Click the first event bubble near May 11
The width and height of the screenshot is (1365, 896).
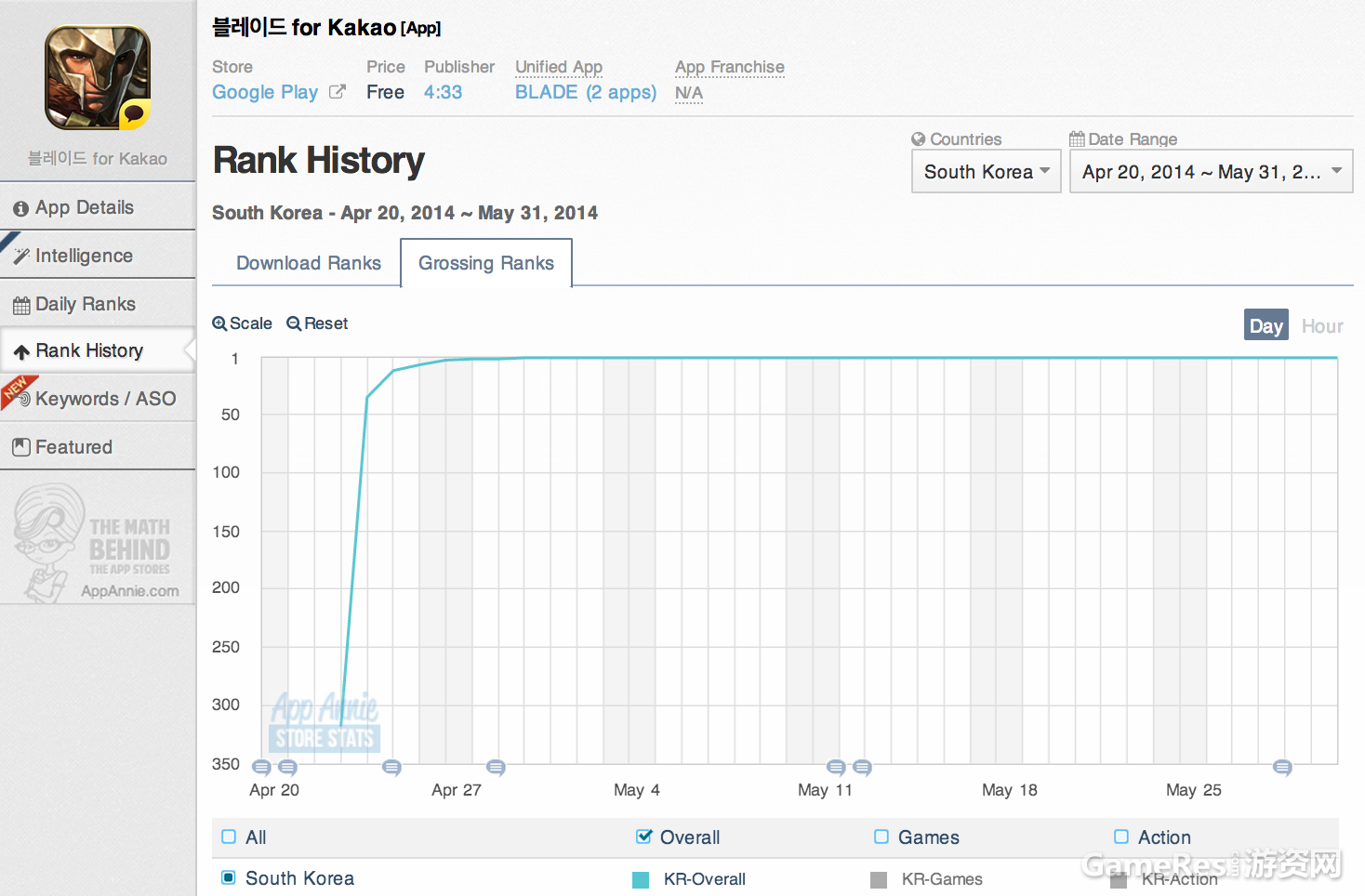837,768
